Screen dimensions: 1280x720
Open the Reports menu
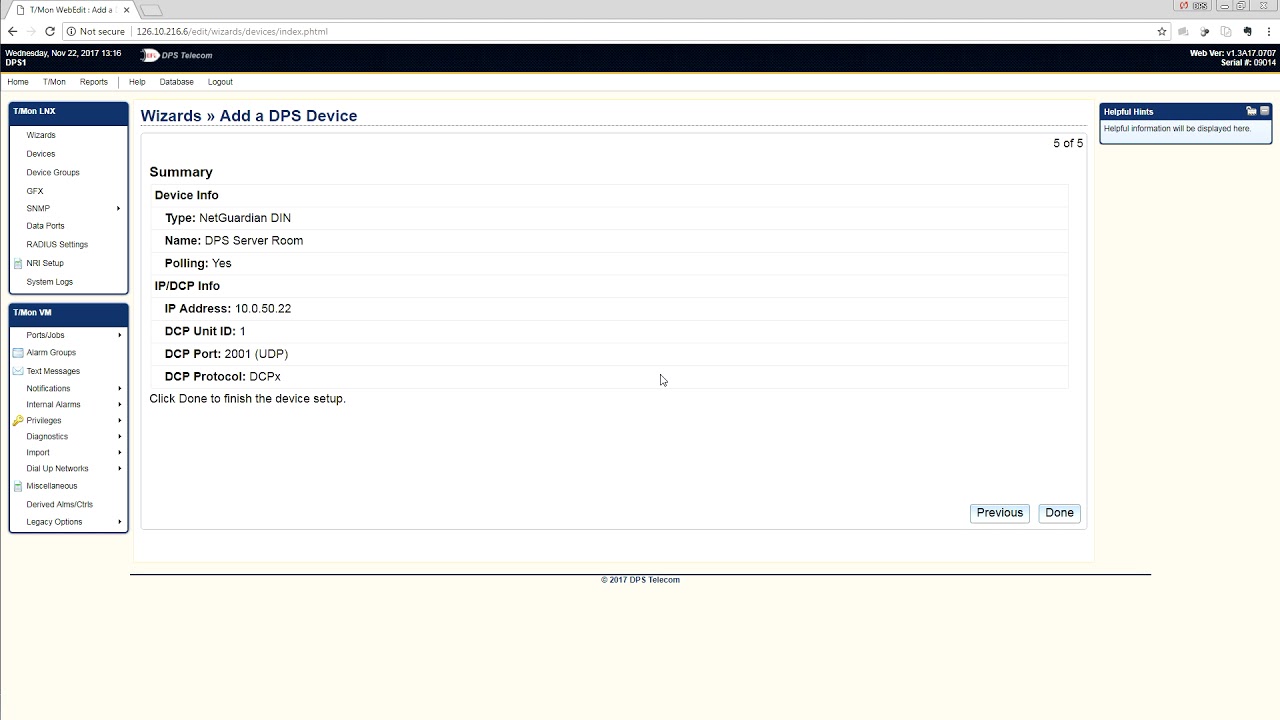pos(94,82)
